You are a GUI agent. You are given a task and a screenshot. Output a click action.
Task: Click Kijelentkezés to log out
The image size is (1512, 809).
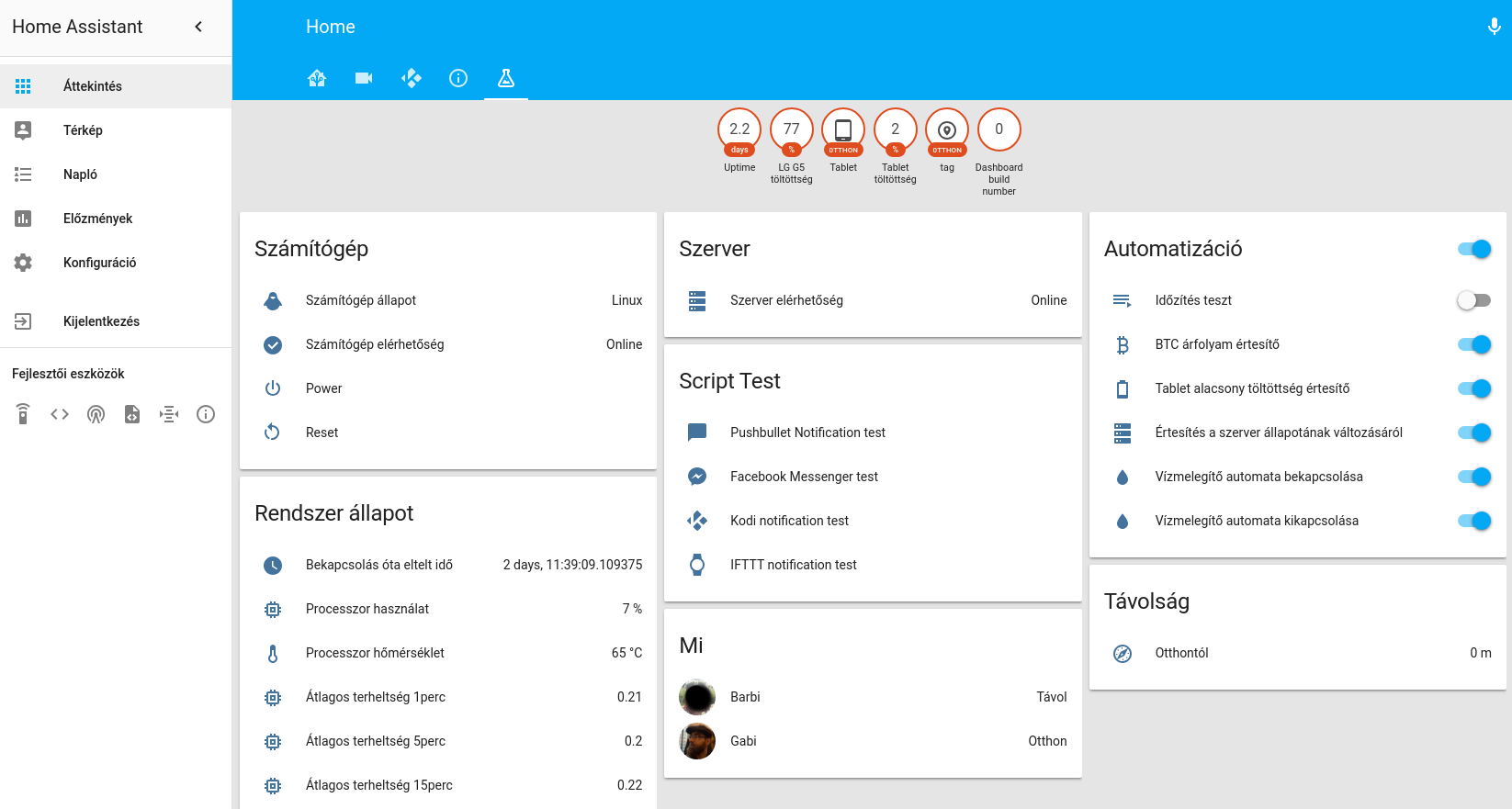(x=101, y=321)
